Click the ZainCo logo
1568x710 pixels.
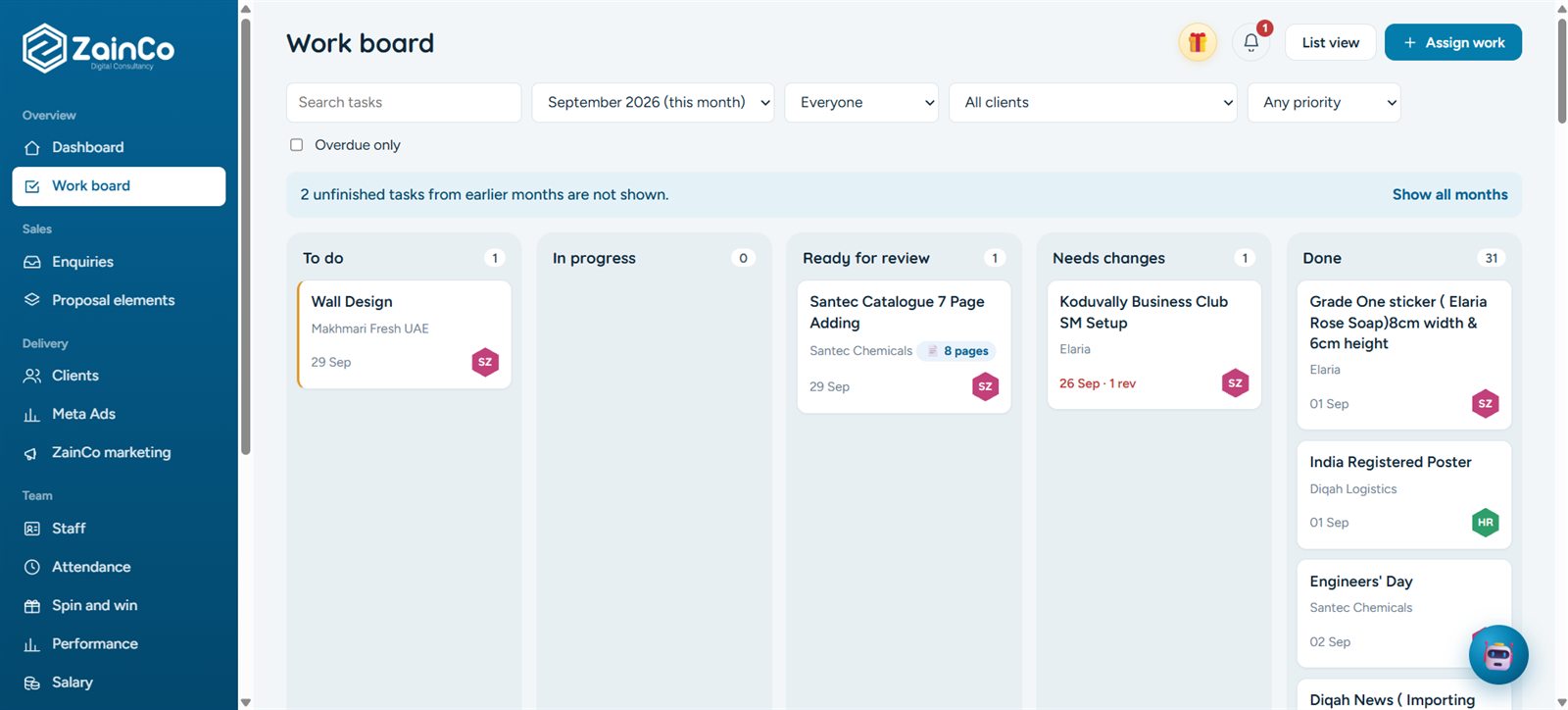click(98, 48)
